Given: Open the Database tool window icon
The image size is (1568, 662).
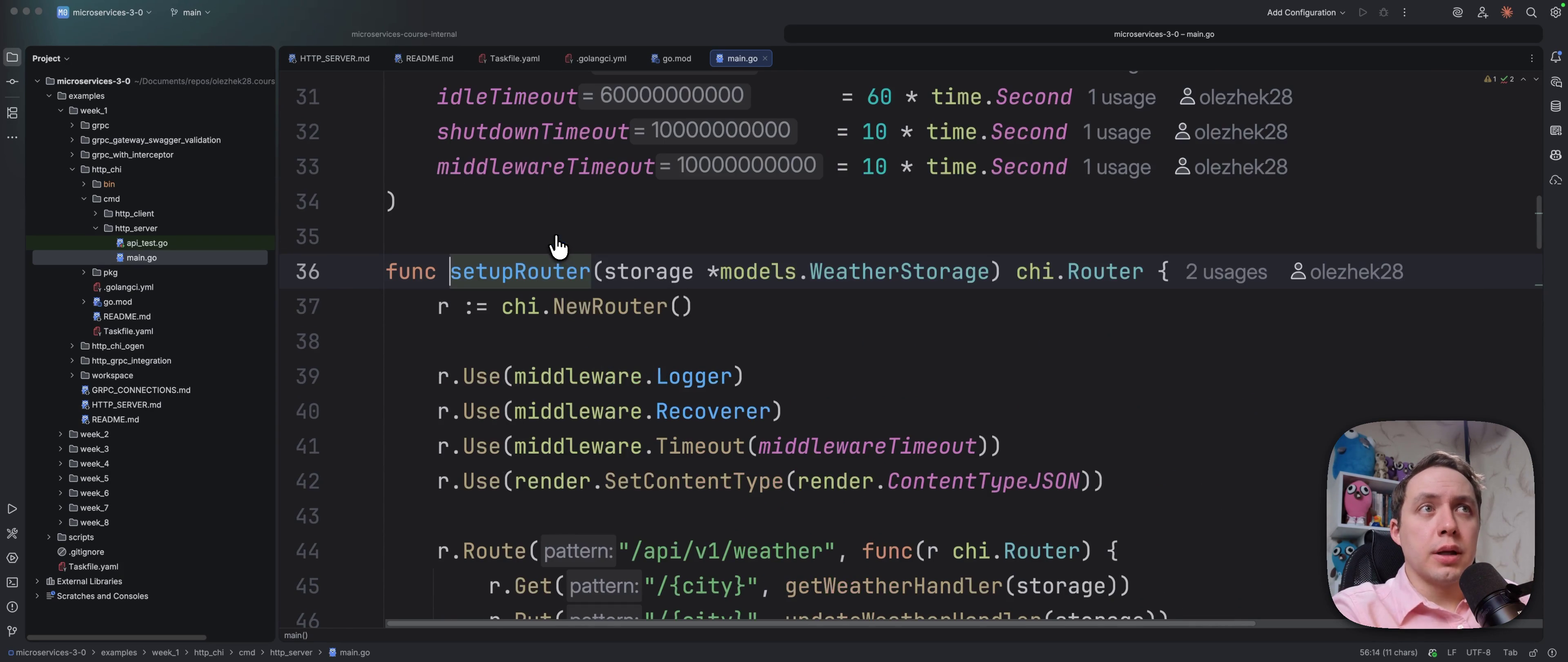Looking at the screenshot, I should (1556, 107).
